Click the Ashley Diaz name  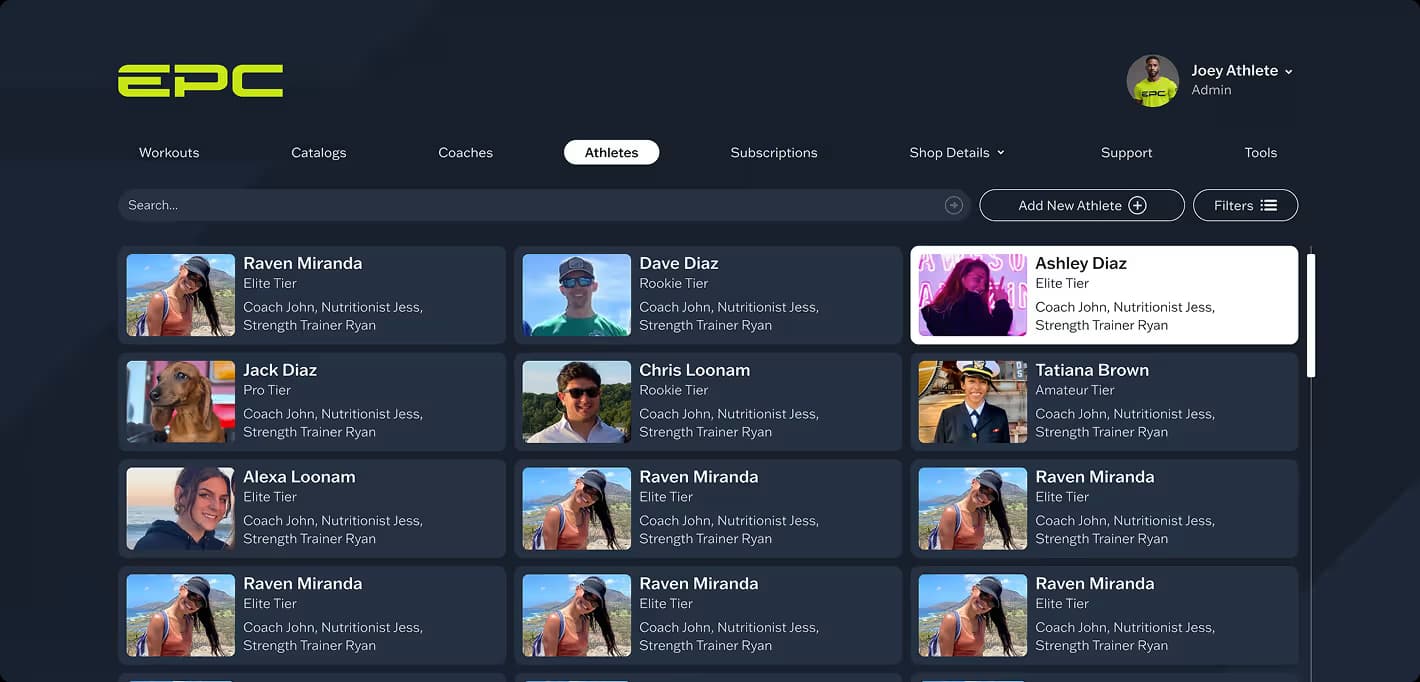1081,264
